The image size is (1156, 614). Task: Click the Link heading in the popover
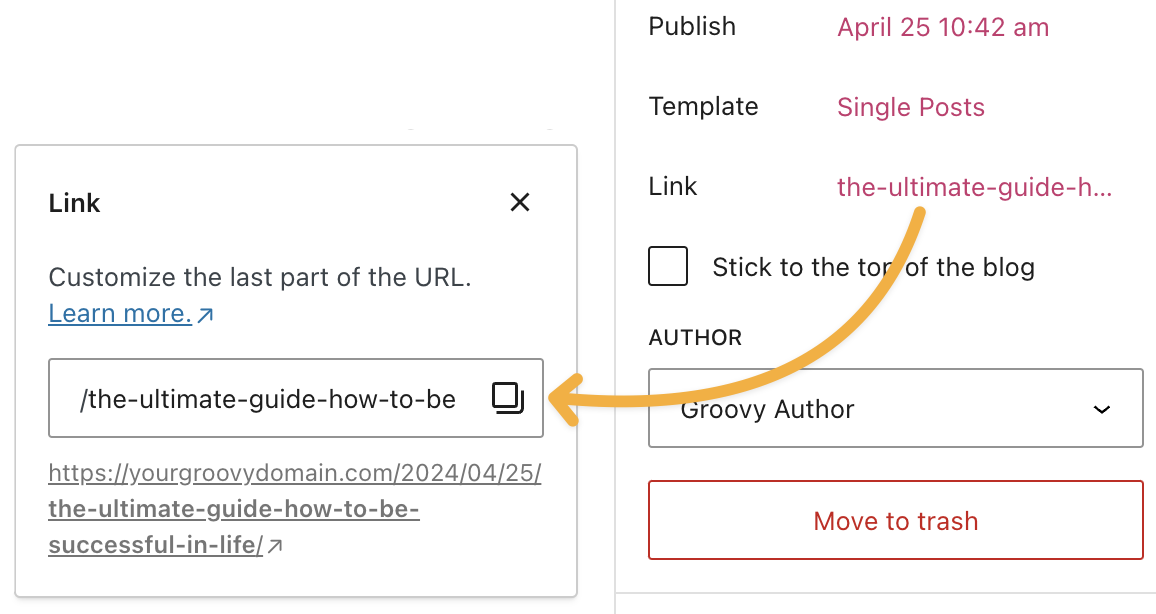pyautogui.click(x=75, y=204)
